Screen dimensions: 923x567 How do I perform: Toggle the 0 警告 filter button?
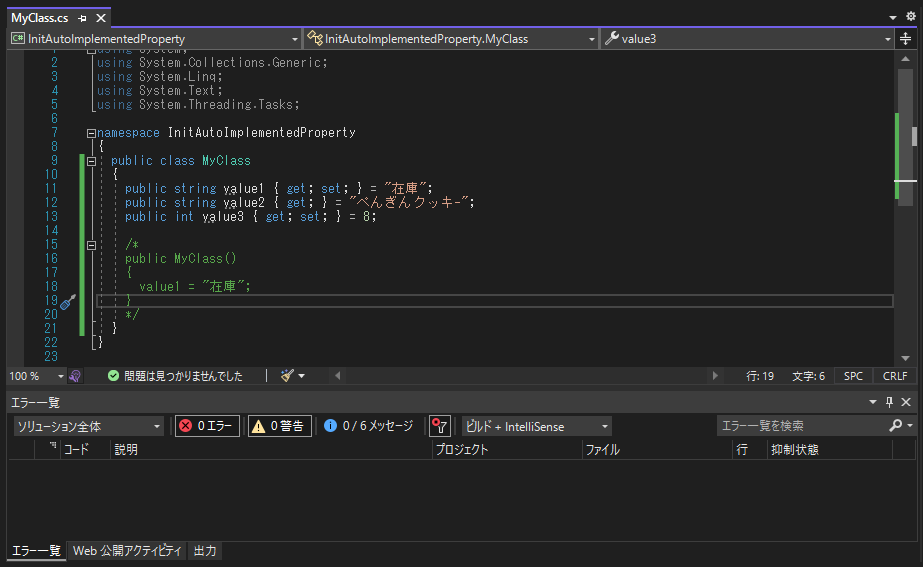click(x=280, y=426)
